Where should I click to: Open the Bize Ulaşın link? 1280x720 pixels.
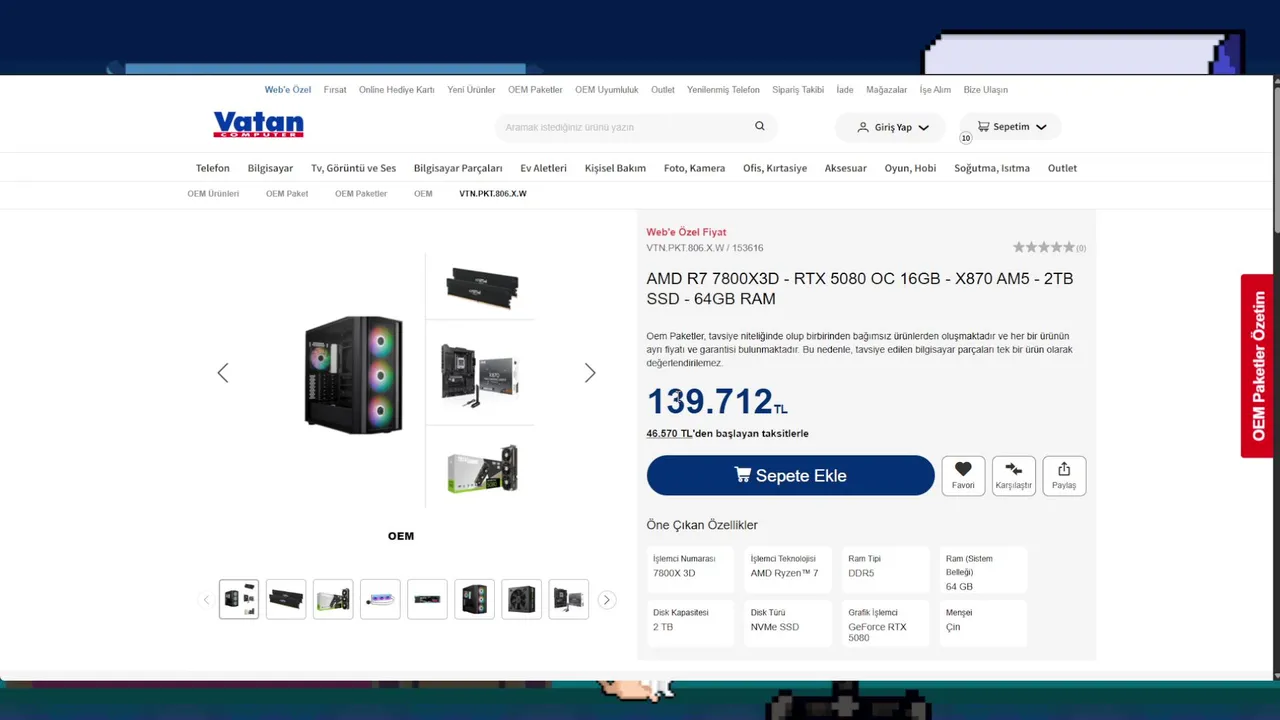pos(986,90)
